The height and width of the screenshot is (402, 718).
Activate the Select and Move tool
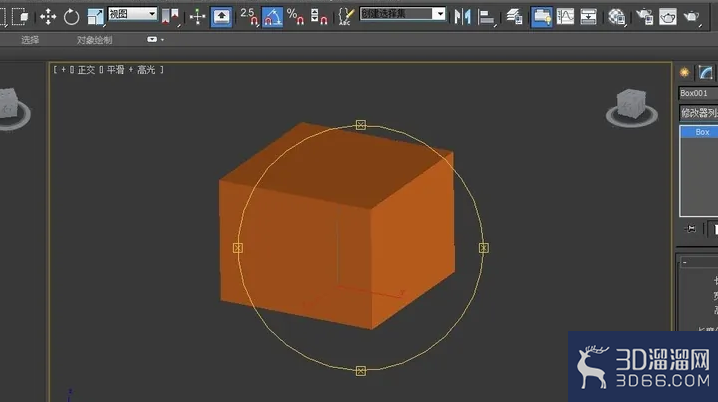(x=48, y=17)
